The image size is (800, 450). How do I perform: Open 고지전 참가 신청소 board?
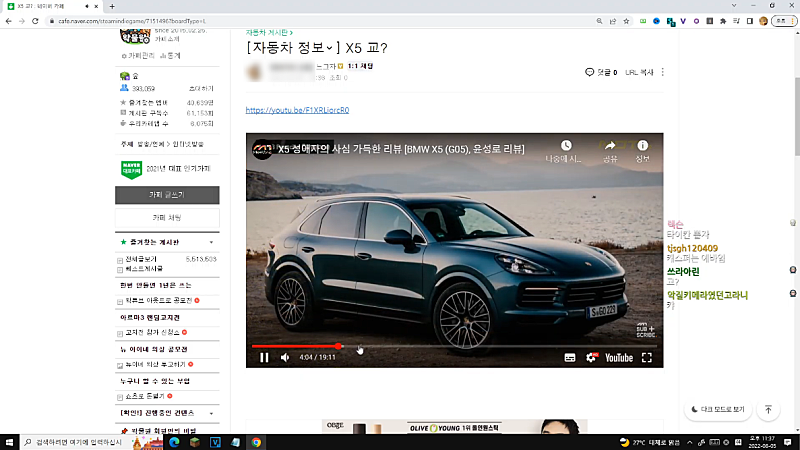point(153,333)
